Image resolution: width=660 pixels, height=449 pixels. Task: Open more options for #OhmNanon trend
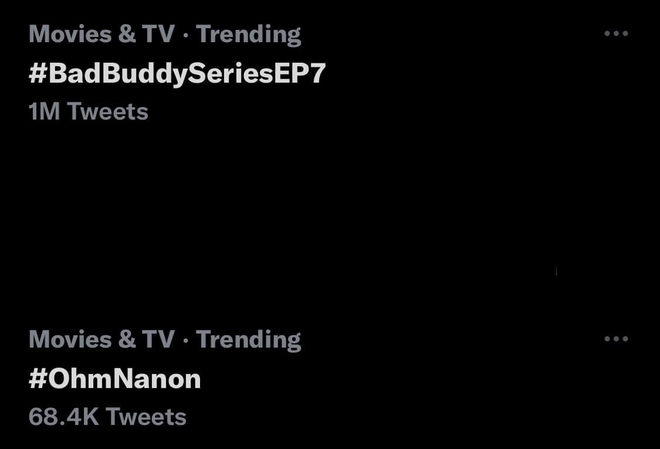pos(616,339)
